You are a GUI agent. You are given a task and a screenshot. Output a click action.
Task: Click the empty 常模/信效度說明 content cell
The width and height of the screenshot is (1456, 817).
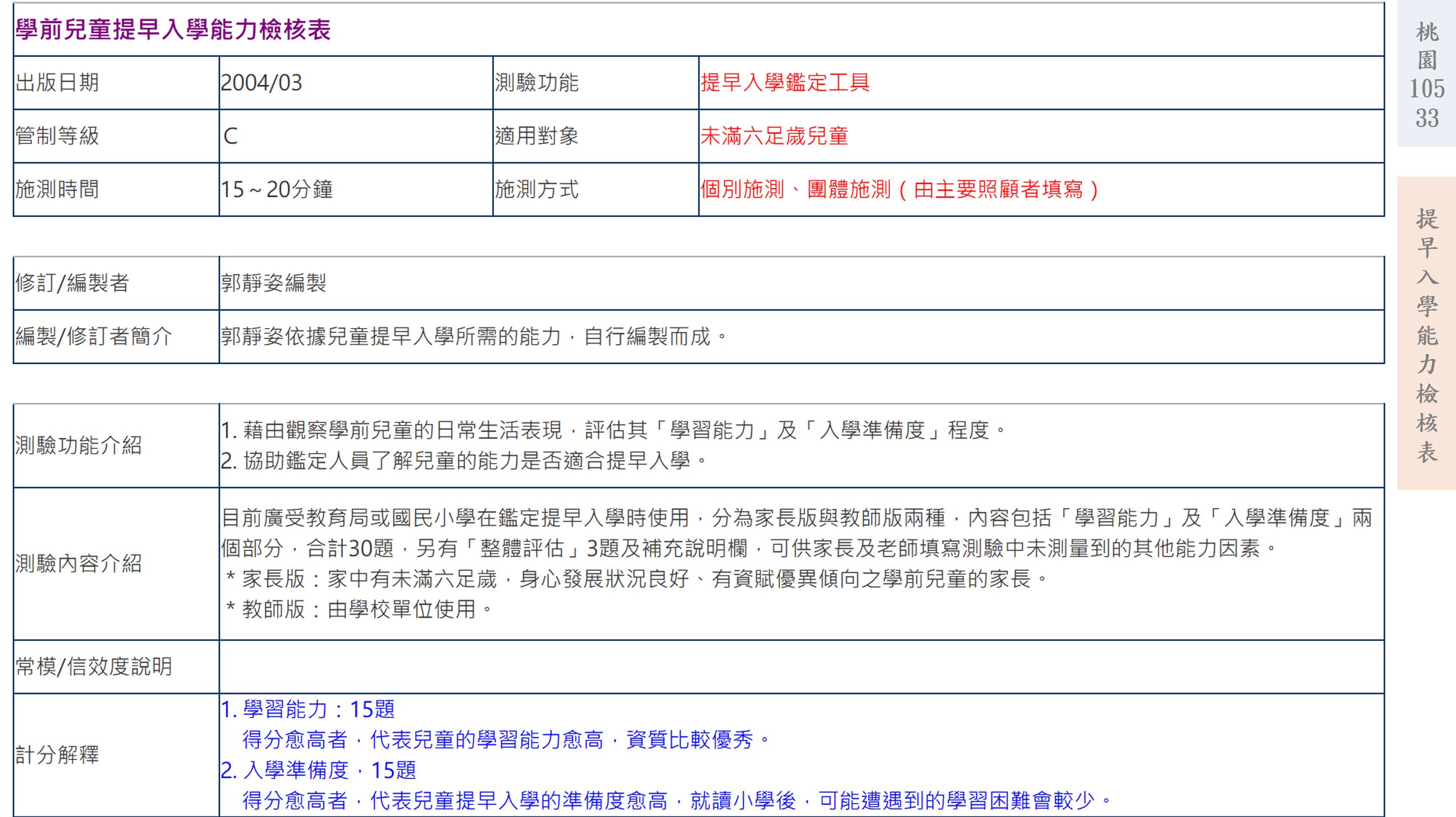point(800,666)
